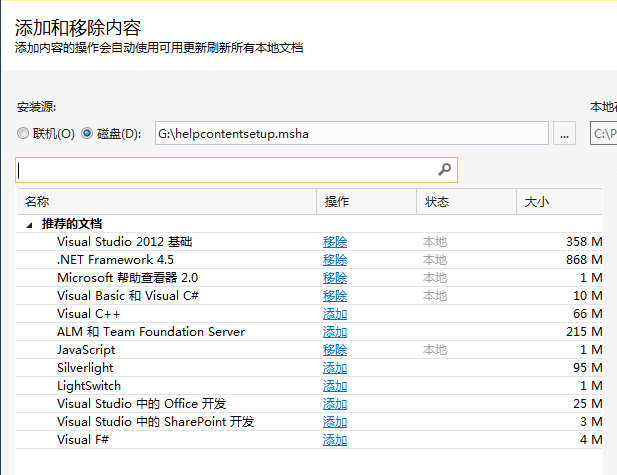The image size is (617, 475).
Task: Sort by the 操作 column header
Action: pyautogui.click(x=366, y=201)
